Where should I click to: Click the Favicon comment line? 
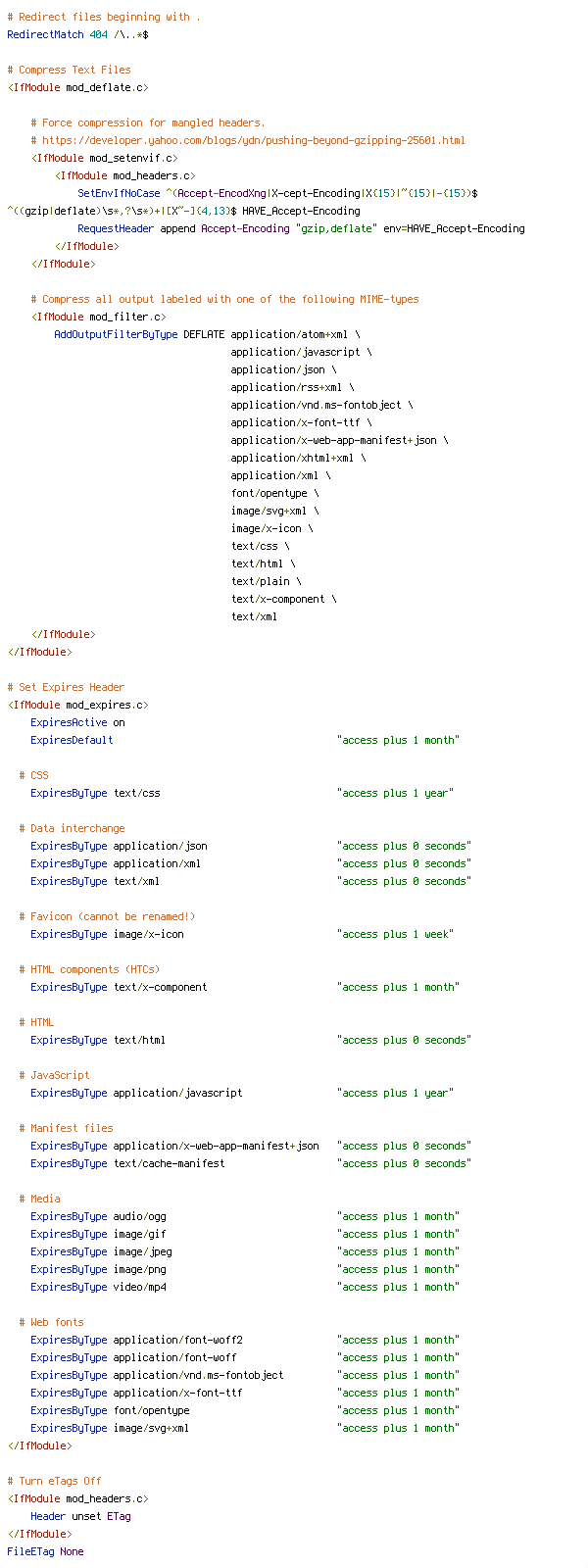coord(107,916)
